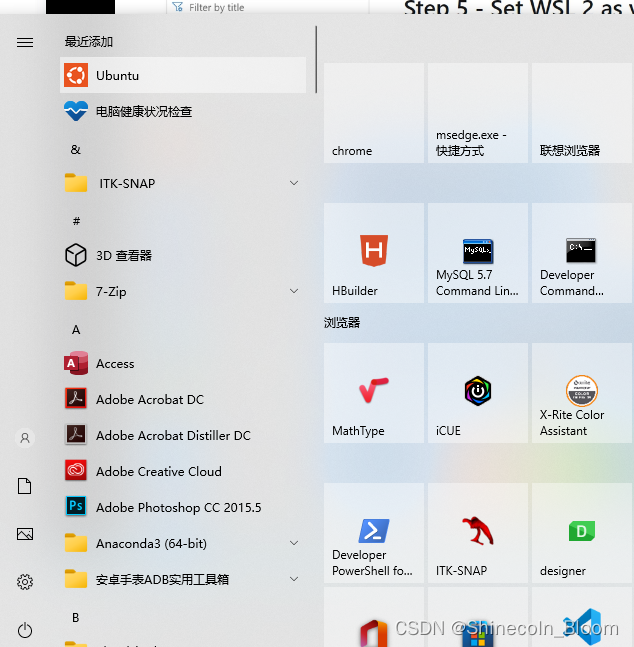Viewport: 634px width, 647px height.
Task: Click the Power button icon
Action: [25, 630]
